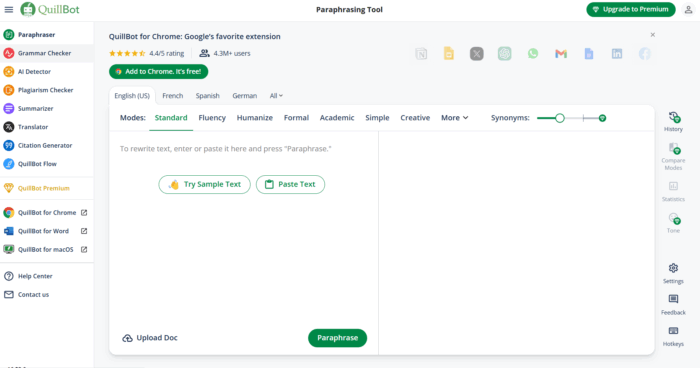Open QuillBot for Chrome link
Screen dimensions: 700x368
pos(47,213)
